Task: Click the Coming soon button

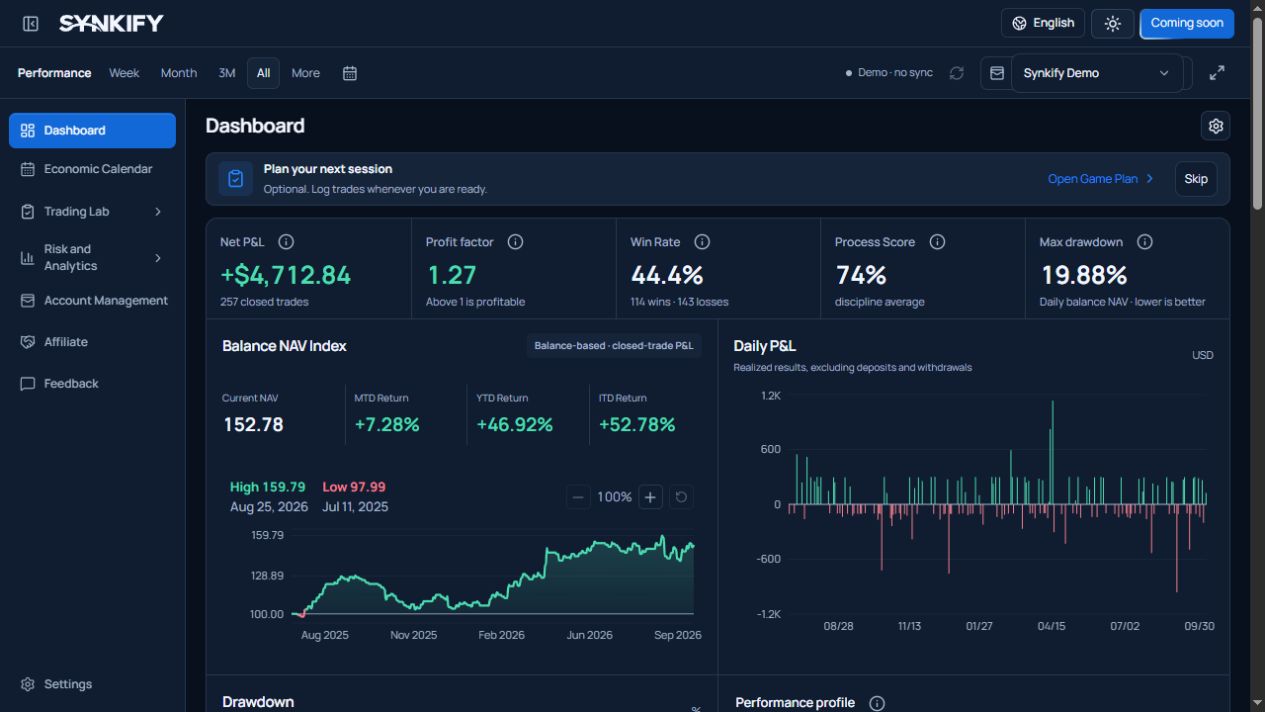Action: [x=1187, y=23]
